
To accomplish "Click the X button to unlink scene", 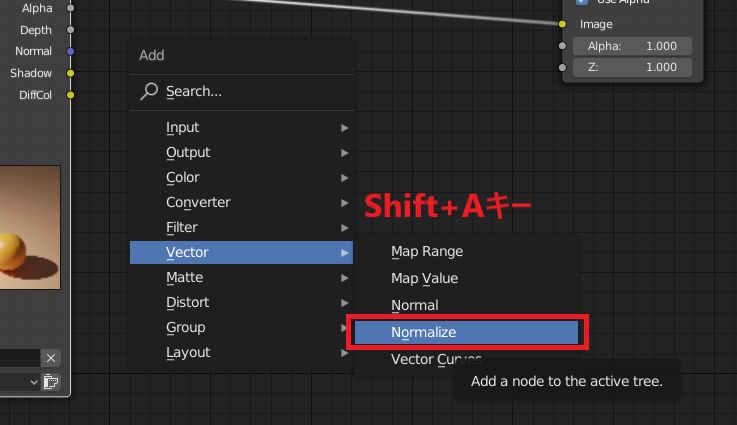I will [51, 358].
